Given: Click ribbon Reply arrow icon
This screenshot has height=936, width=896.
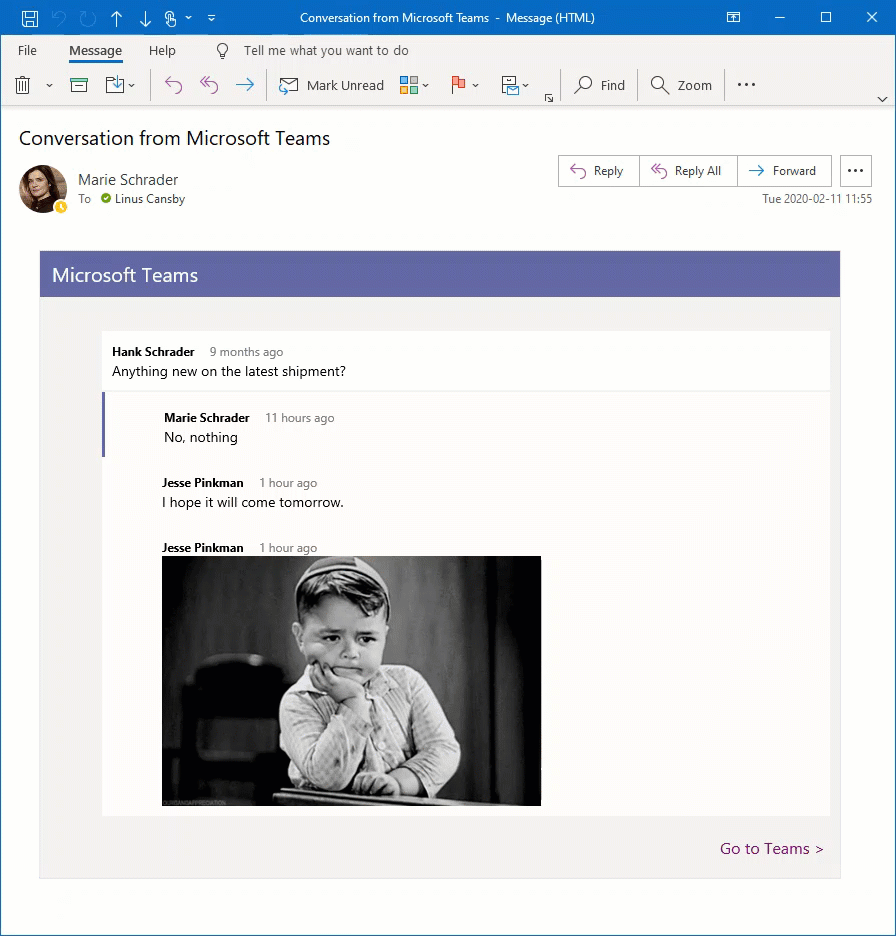Looking at the screenshot, I should pyautogui.click(x=173, y=85).
